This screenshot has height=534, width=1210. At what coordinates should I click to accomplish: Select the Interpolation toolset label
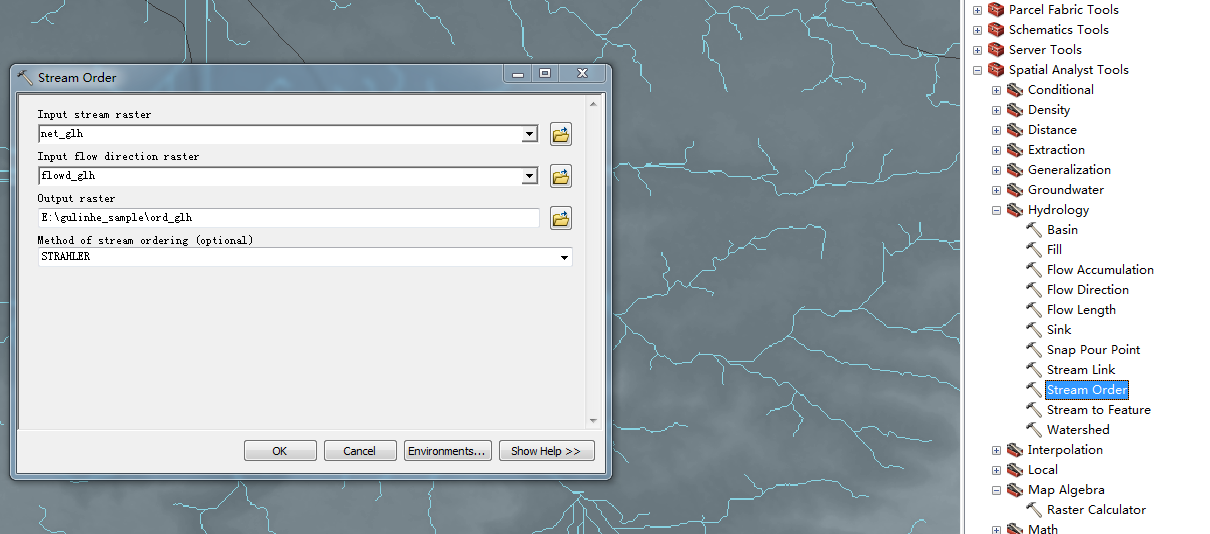(1065, 450)
